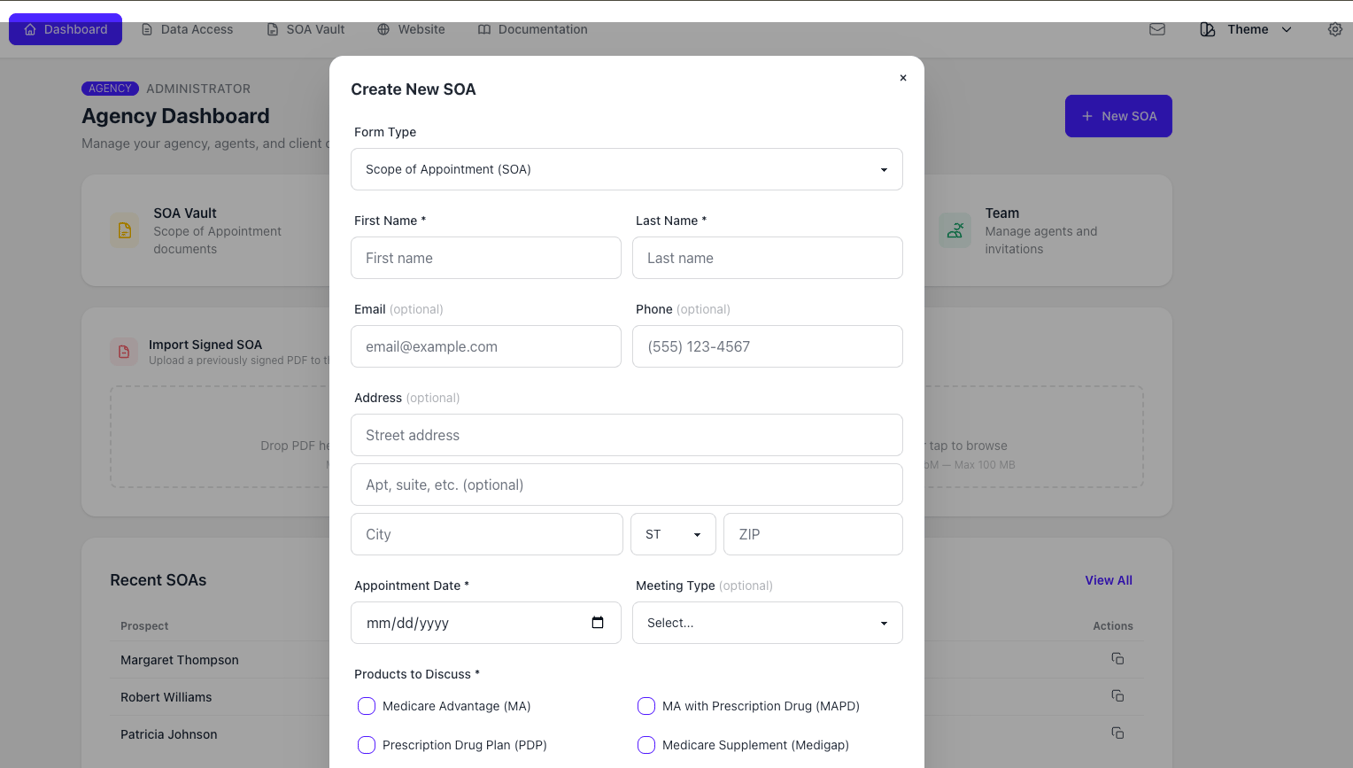Select Medicare Advantage (MA) product option
This screenshot has width=1353, height=768.
click(x=366, y=706)
